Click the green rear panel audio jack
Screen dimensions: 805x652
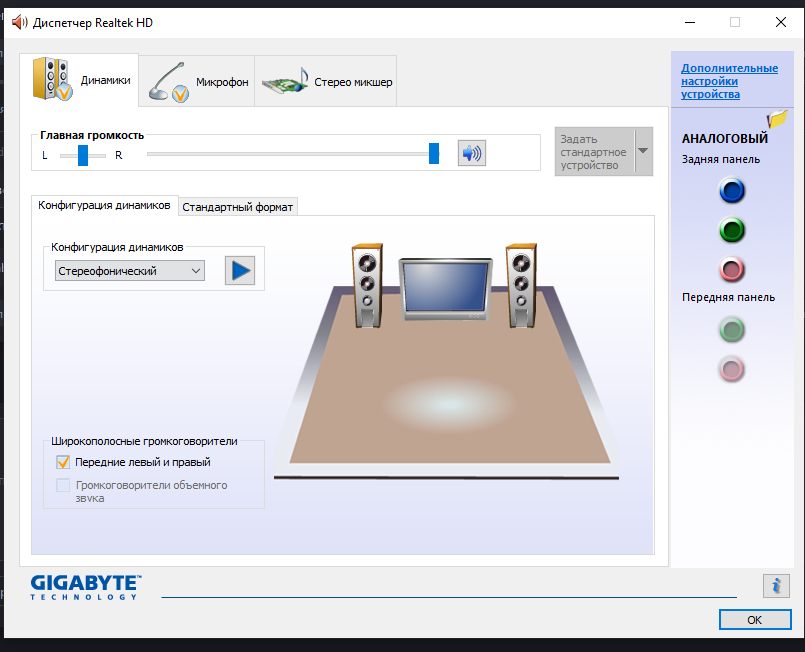coord(732,230)
